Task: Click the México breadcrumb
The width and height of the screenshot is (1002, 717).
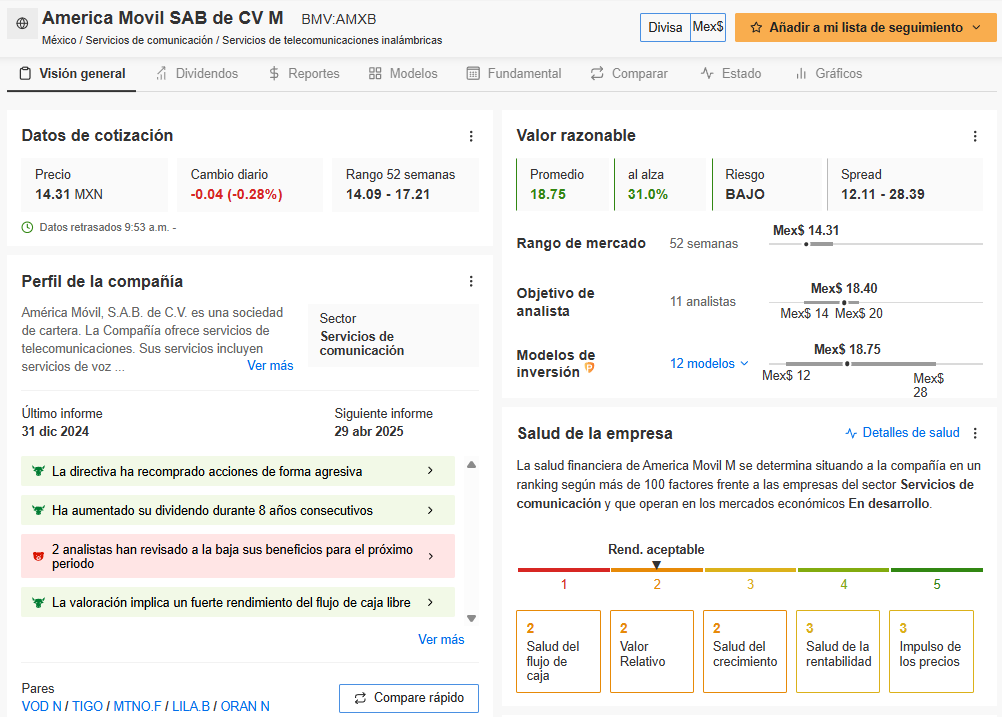Action: click(x=59, y=40)
